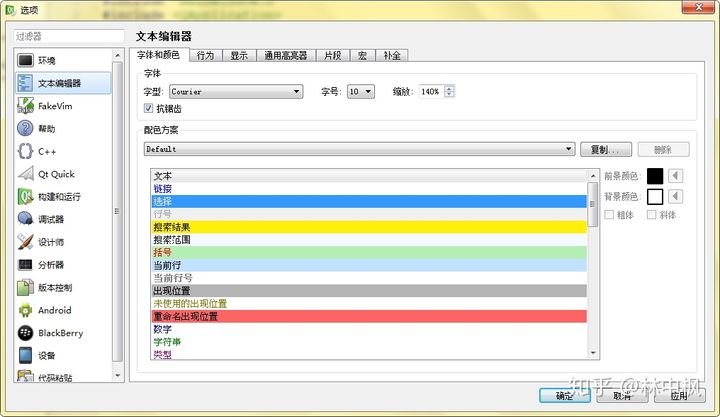Enable the 斜体 italic checkbox

point(652,215)
